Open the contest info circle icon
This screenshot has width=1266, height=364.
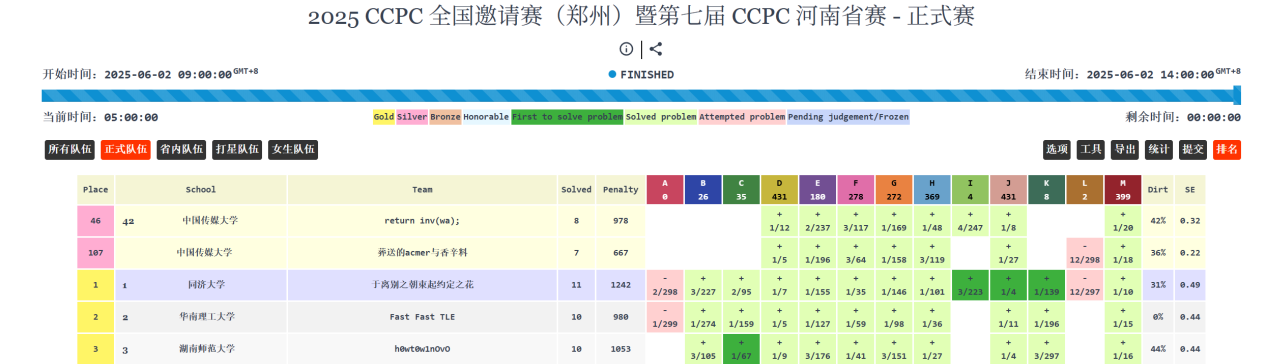[x=626, y=48]
